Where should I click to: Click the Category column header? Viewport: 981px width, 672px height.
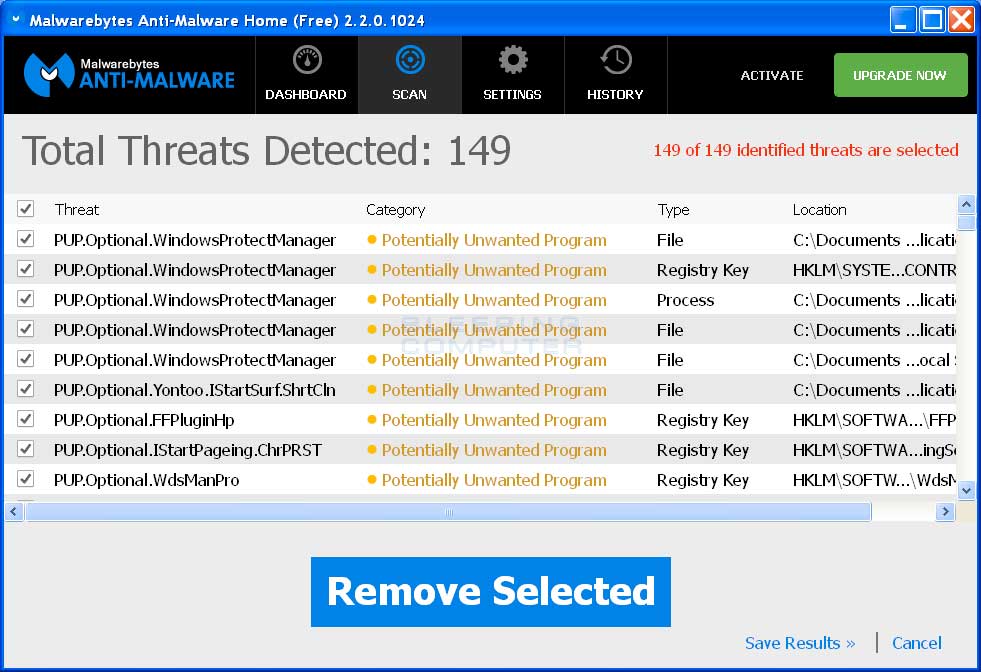pos(395,210)
